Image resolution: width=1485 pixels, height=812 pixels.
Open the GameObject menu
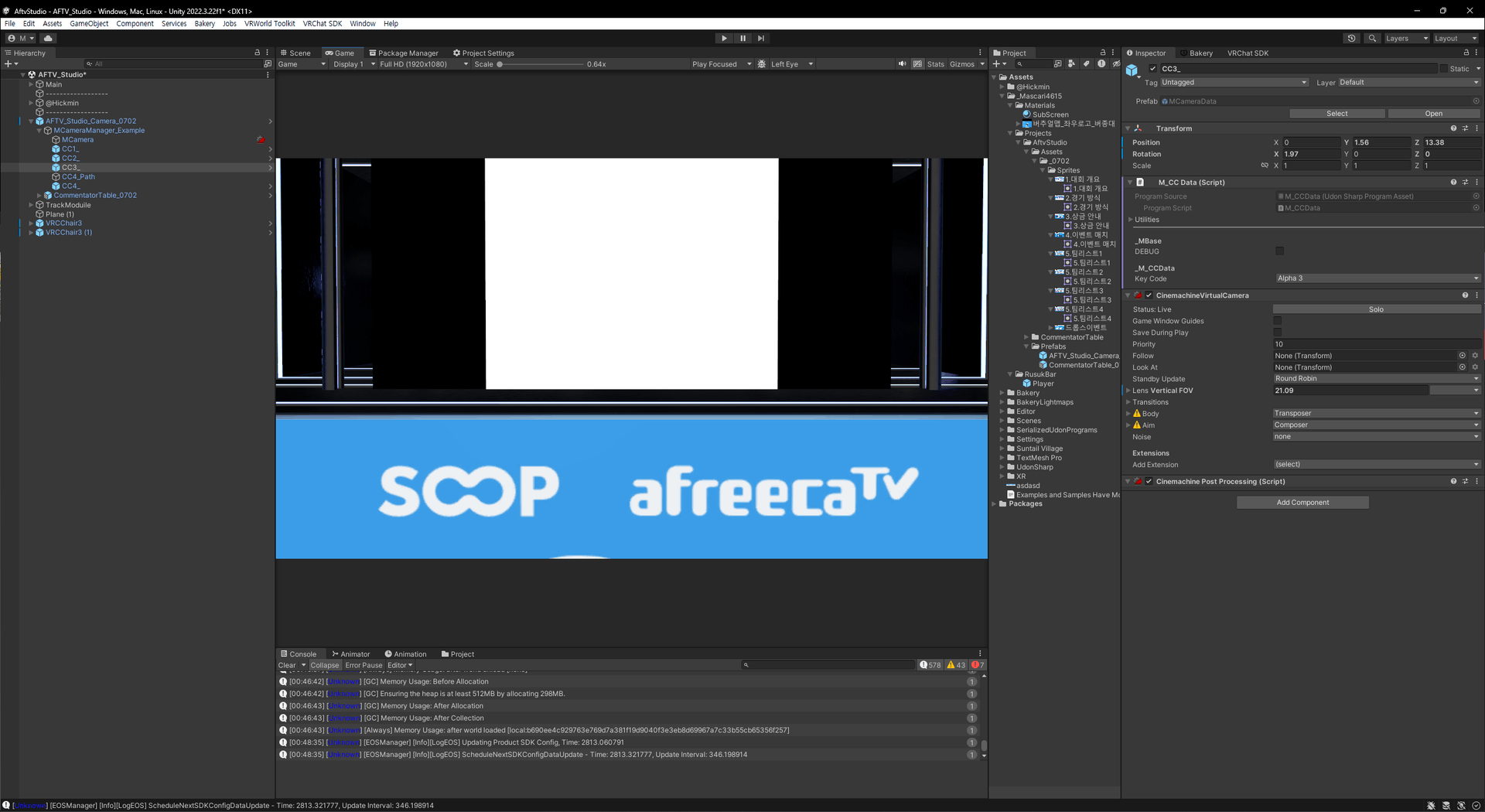click(89, 23)
